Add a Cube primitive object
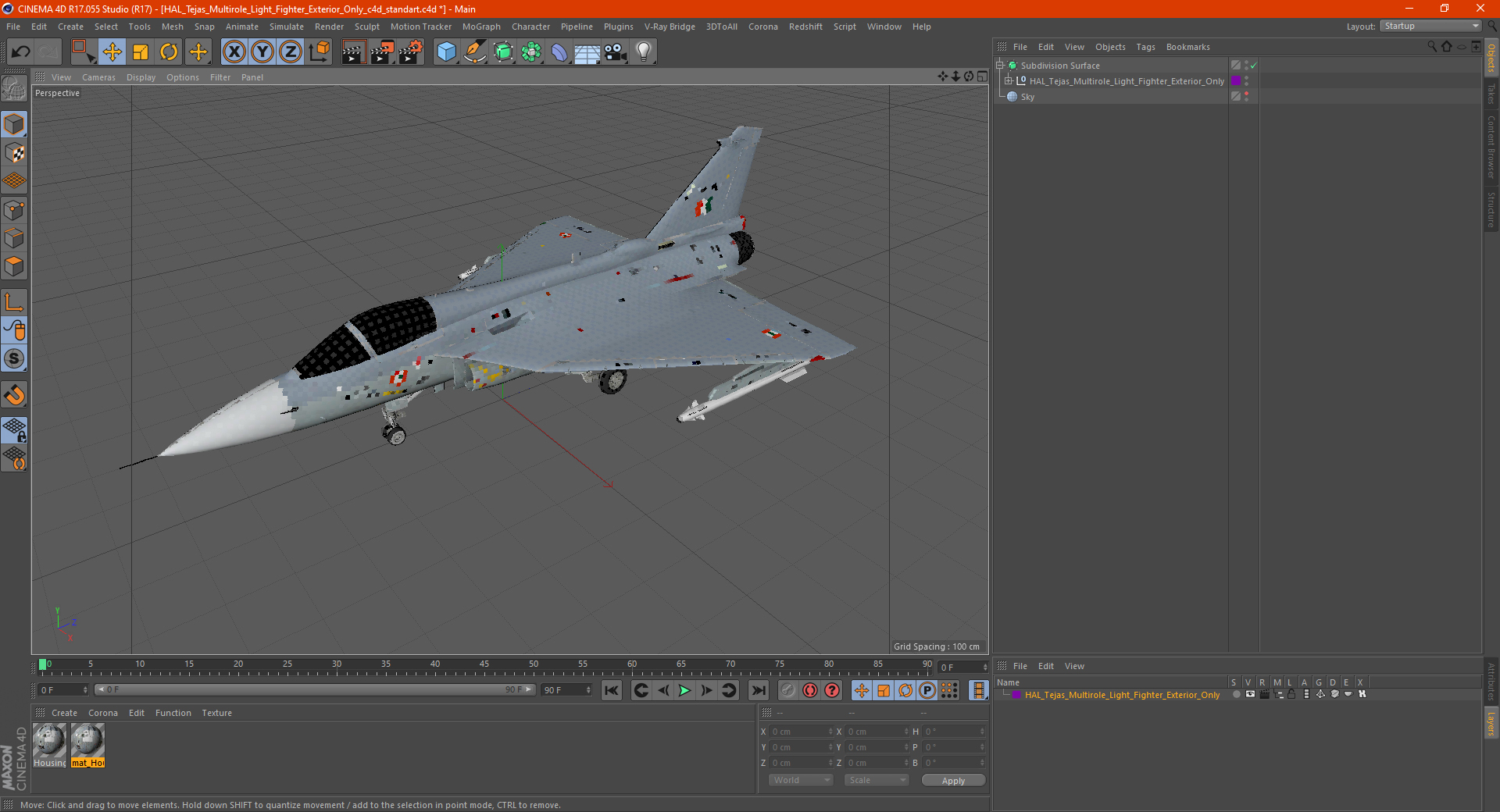 (447, 52)
